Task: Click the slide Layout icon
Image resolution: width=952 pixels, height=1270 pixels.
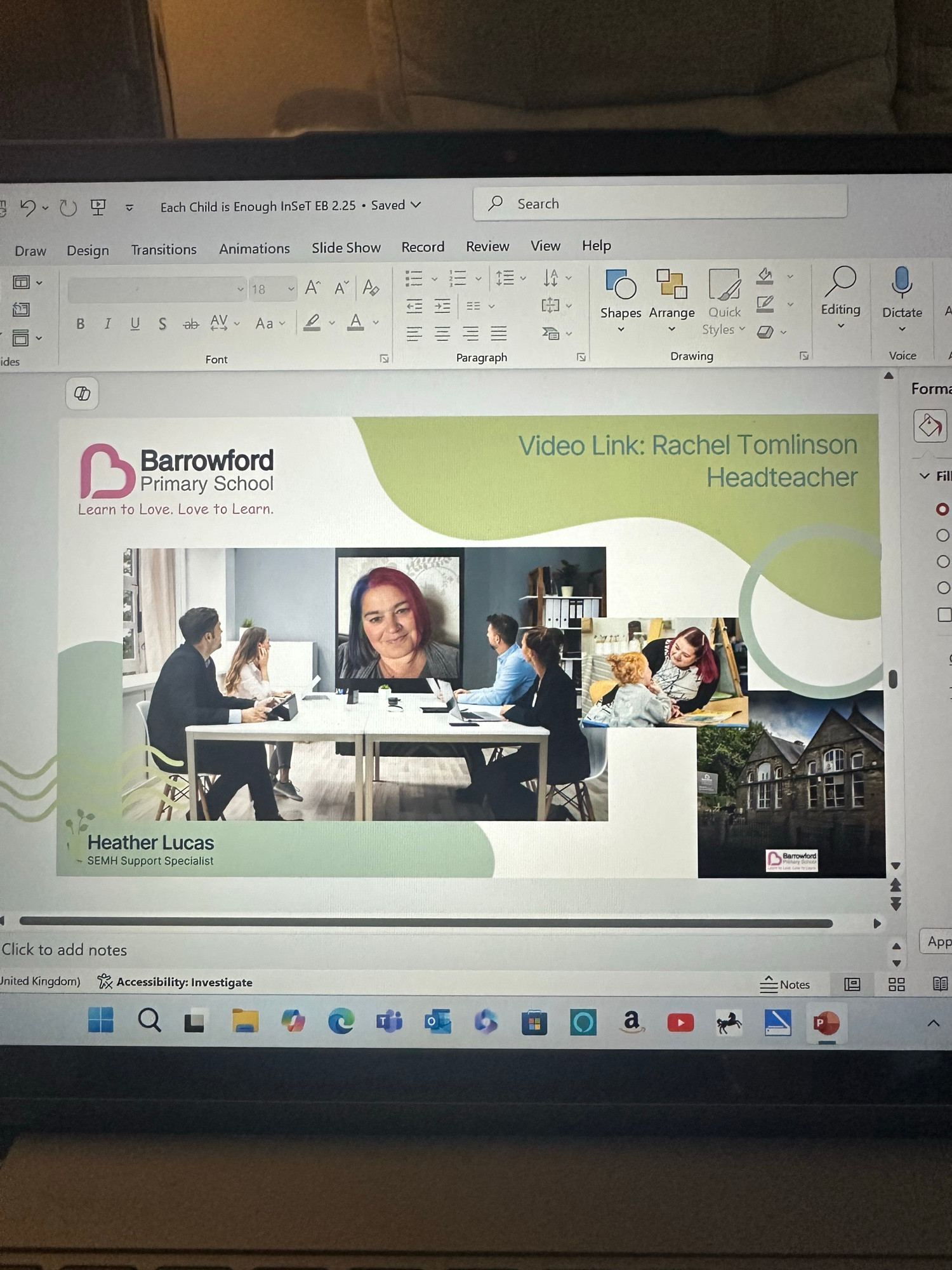Action: pos(22,282)
